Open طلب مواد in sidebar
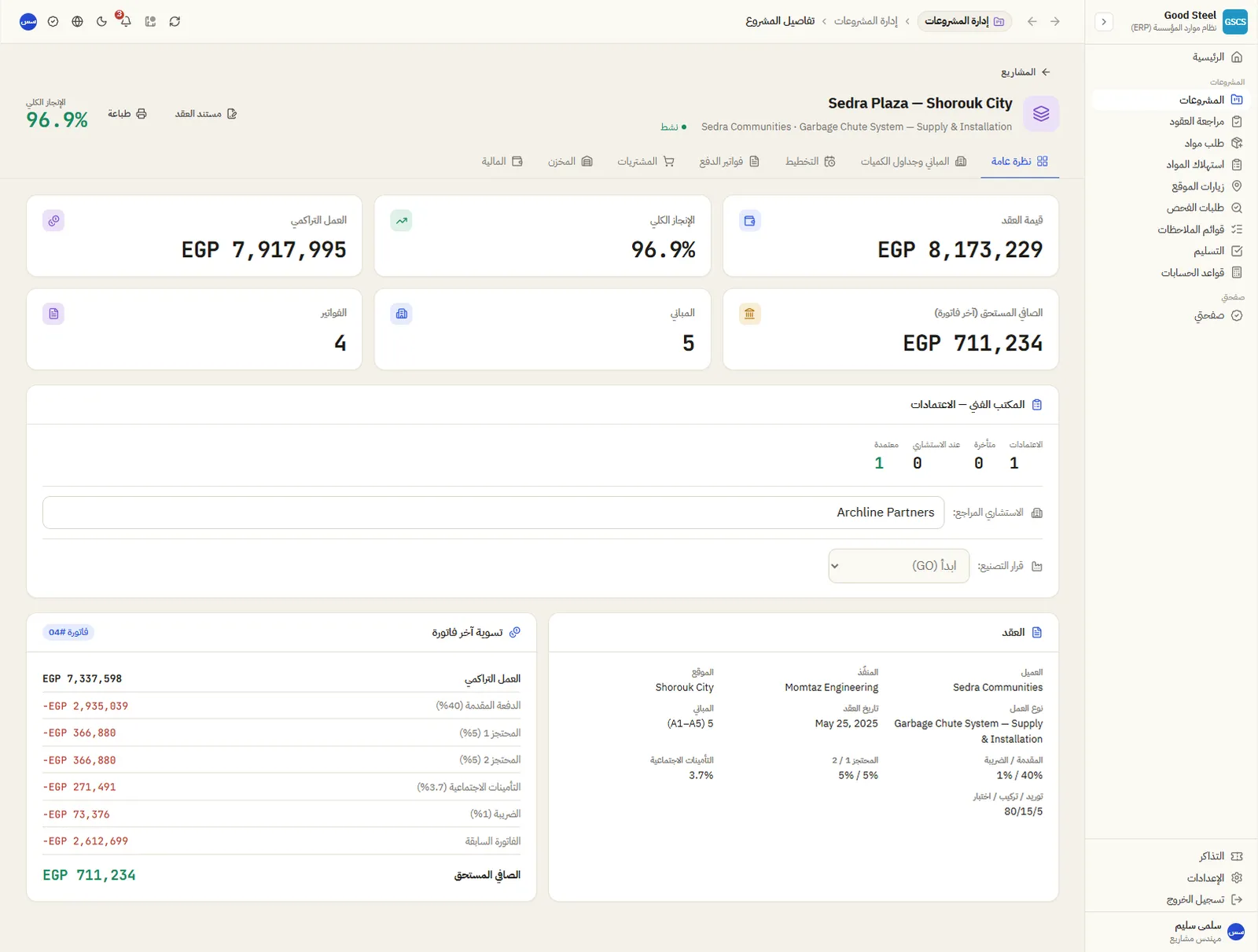The image size is (1258, 952). (x=1172, y=143)
